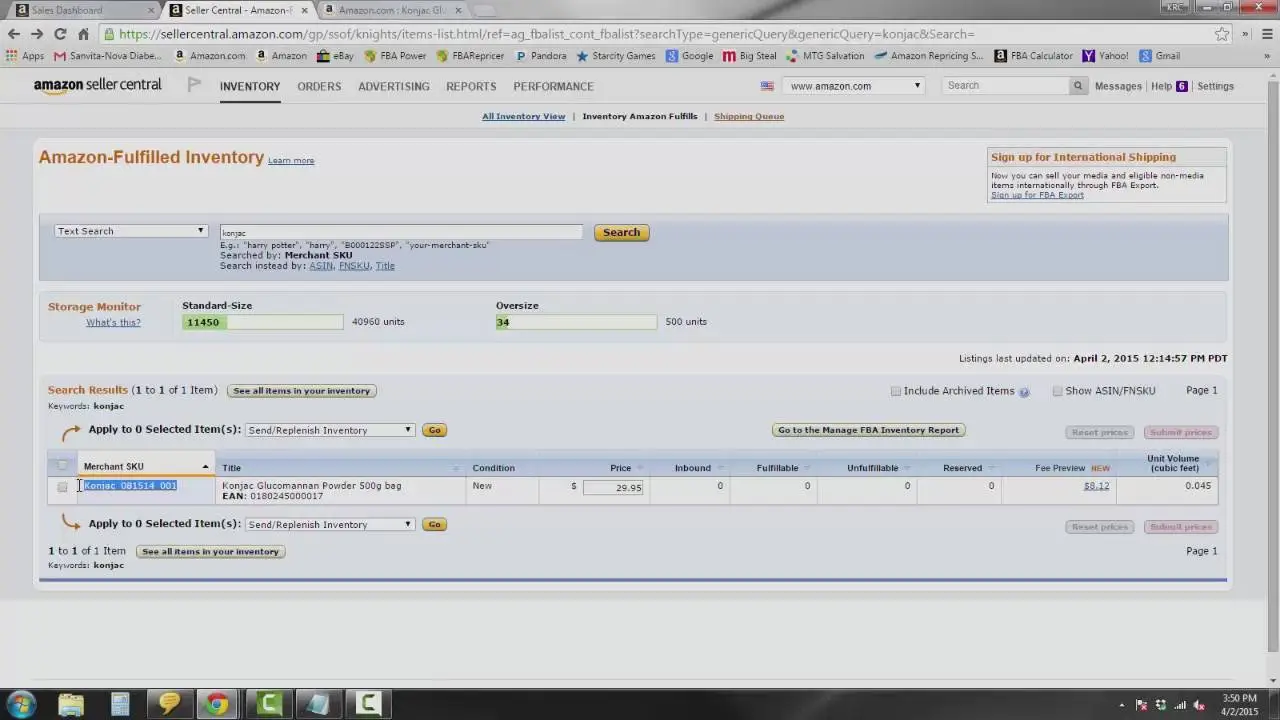
Task: Open the bottom Send/Replenish Inventory dropdown
Action: click(330, 524)
